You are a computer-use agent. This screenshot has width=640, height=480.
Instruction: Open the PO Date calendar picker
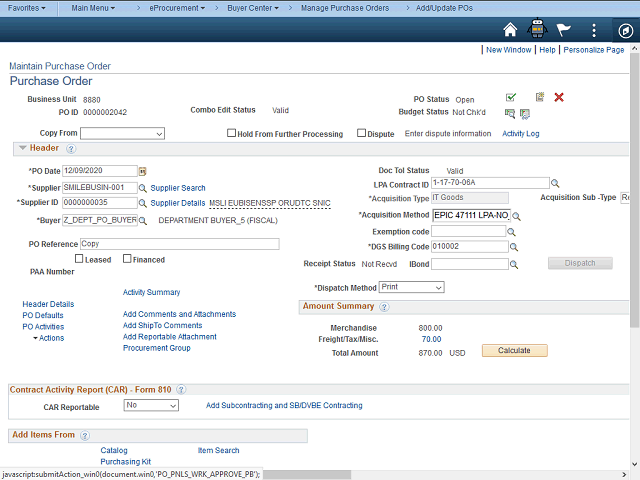[142, 171]
